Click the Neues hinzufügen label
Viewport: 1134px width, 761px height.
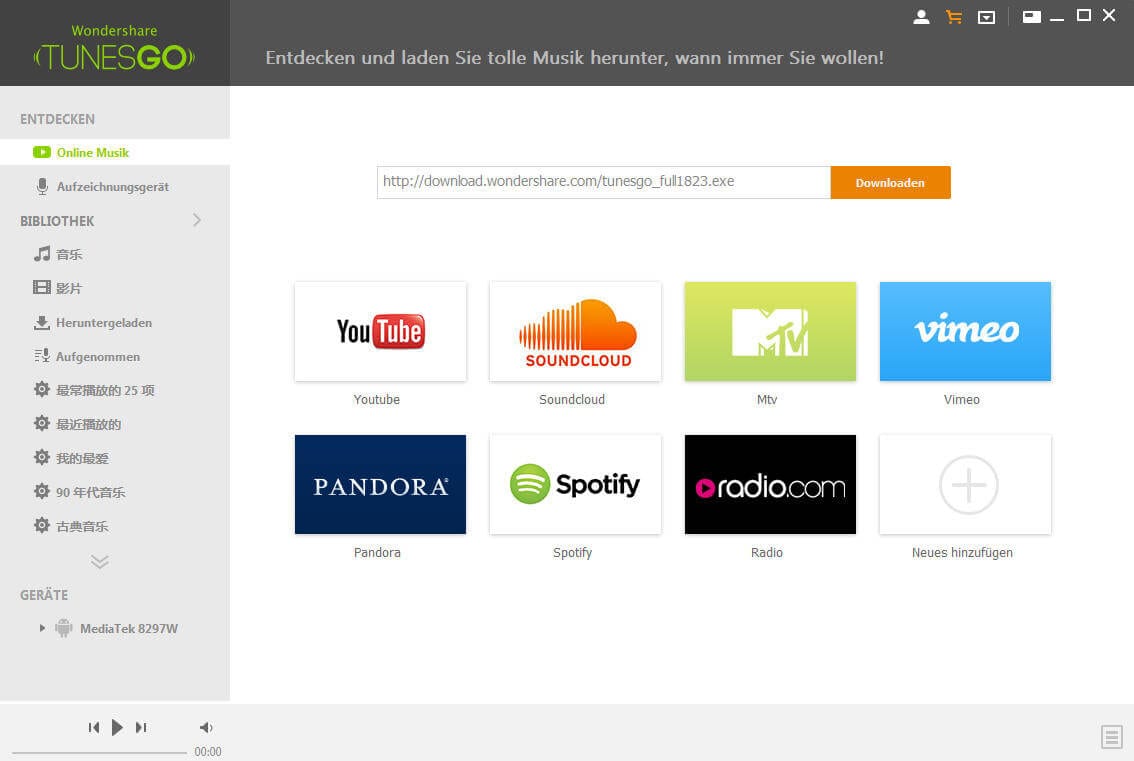pos(962,553)
